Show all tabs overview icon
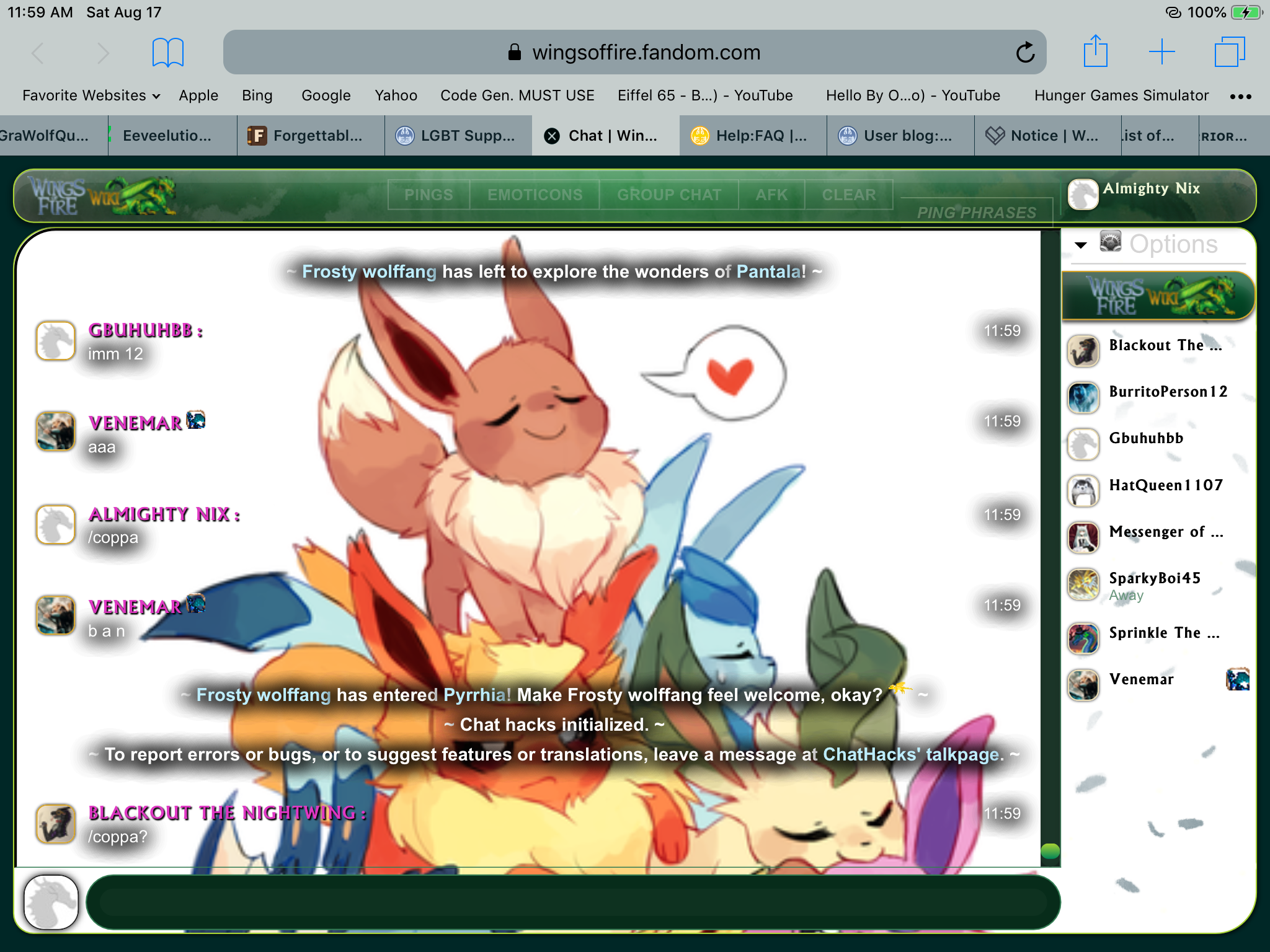 (x=1229, y=52)
